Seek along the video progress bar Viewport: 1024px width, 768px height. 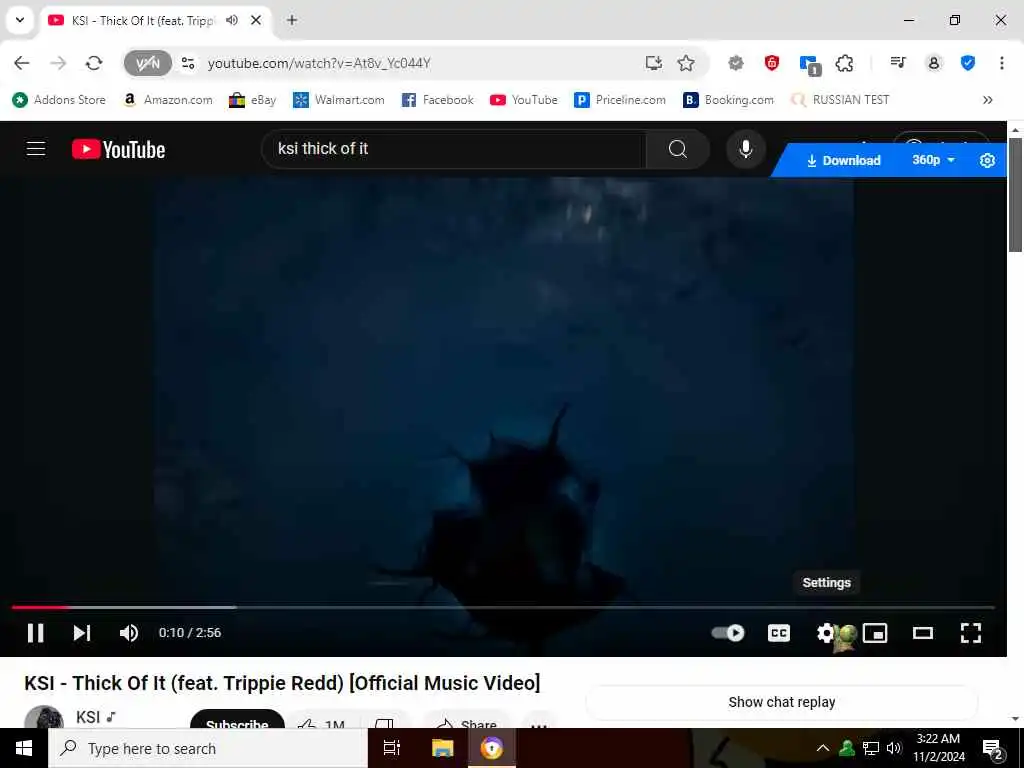click(x=503, y=607)
